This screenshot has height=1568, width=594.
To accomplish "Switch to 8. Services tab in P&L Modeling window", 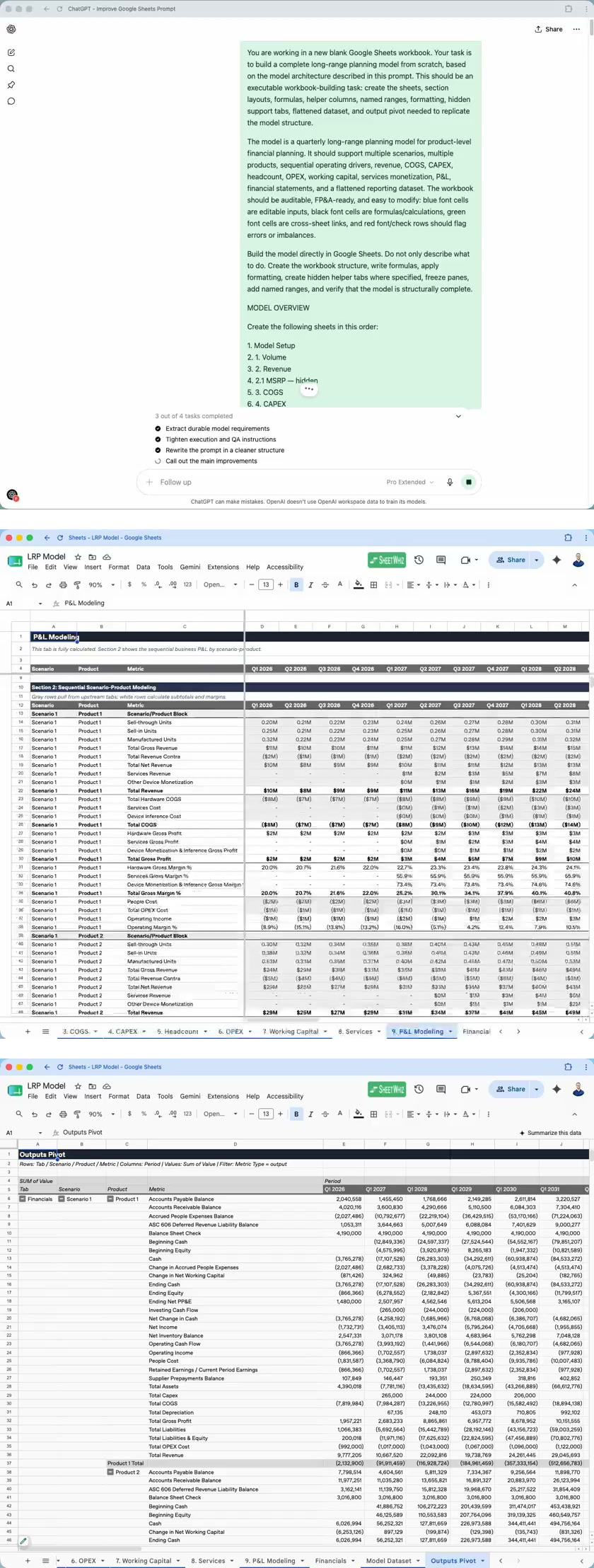I will point(355,1031).
